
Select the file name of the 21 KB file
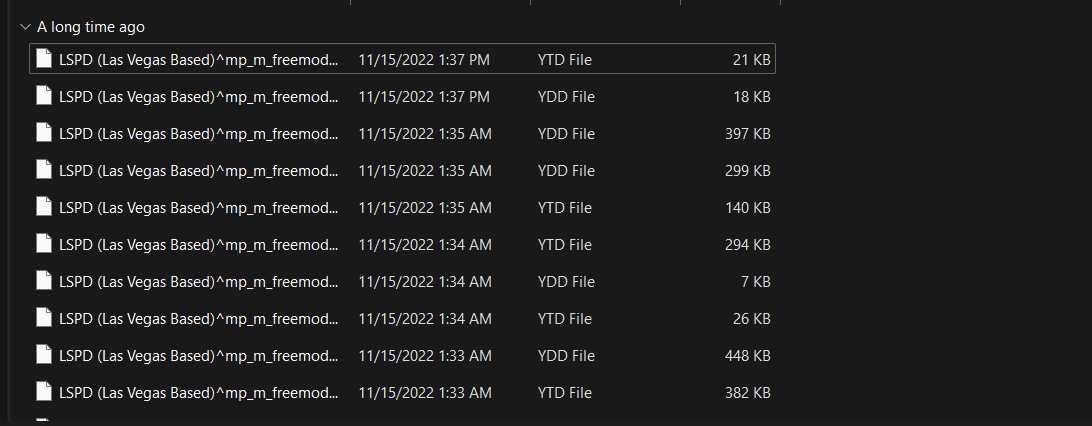point(198,60)
